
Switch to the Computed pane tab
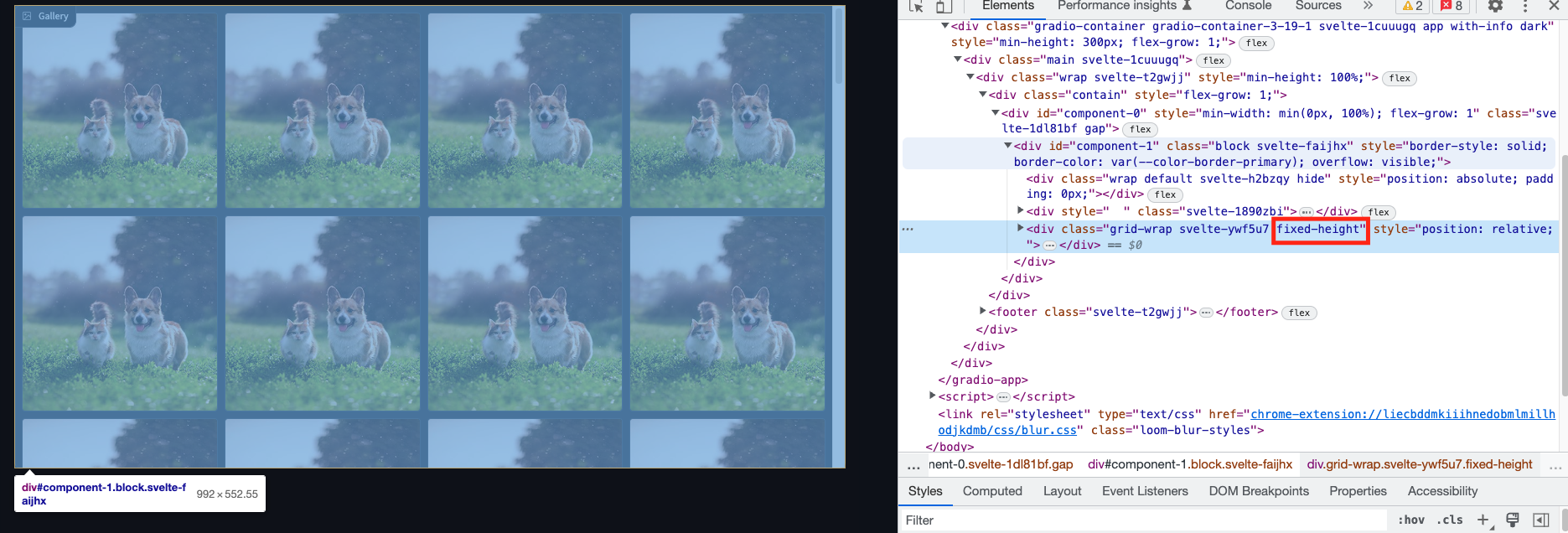pyautogui.click(x=992, y=491)
